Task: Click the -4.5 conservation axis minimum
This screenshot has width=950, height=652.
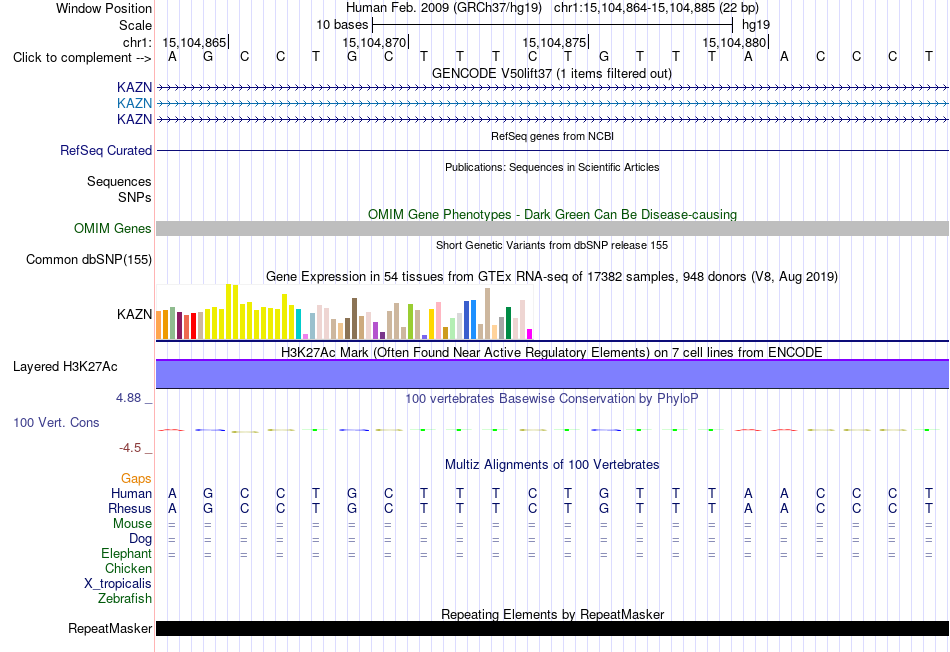Action: click(130, 448)
